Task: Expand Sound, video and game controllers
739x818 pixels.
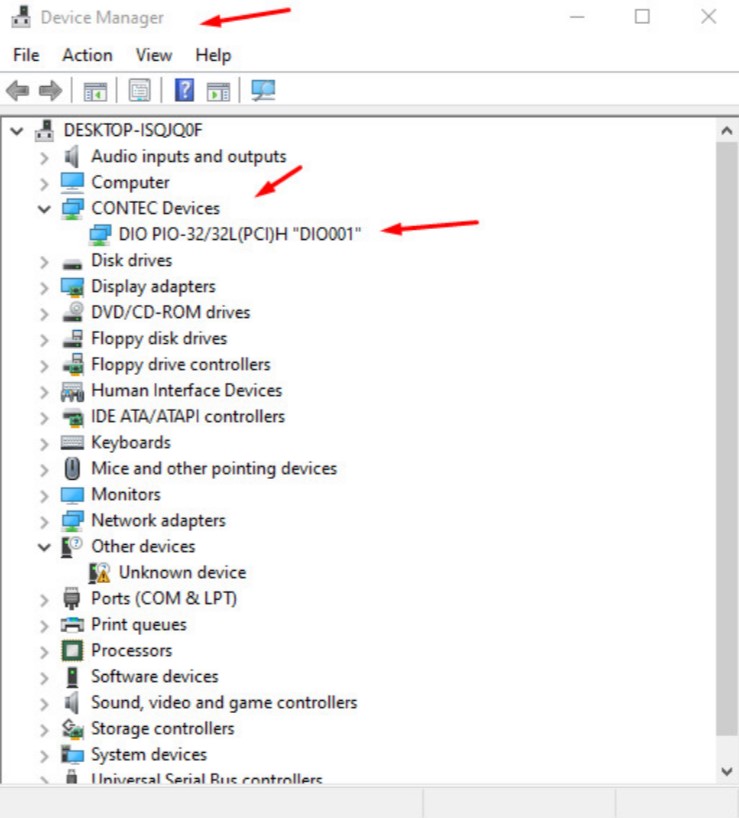Action: point(44,704)
